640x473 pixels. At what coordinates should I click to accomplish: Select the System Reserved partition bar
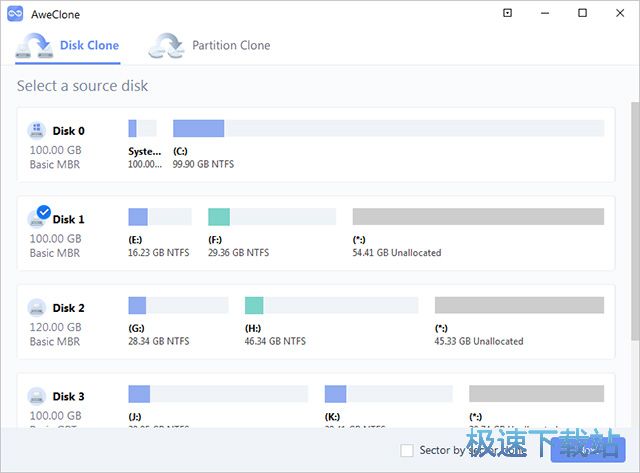[x=142, y=128]
